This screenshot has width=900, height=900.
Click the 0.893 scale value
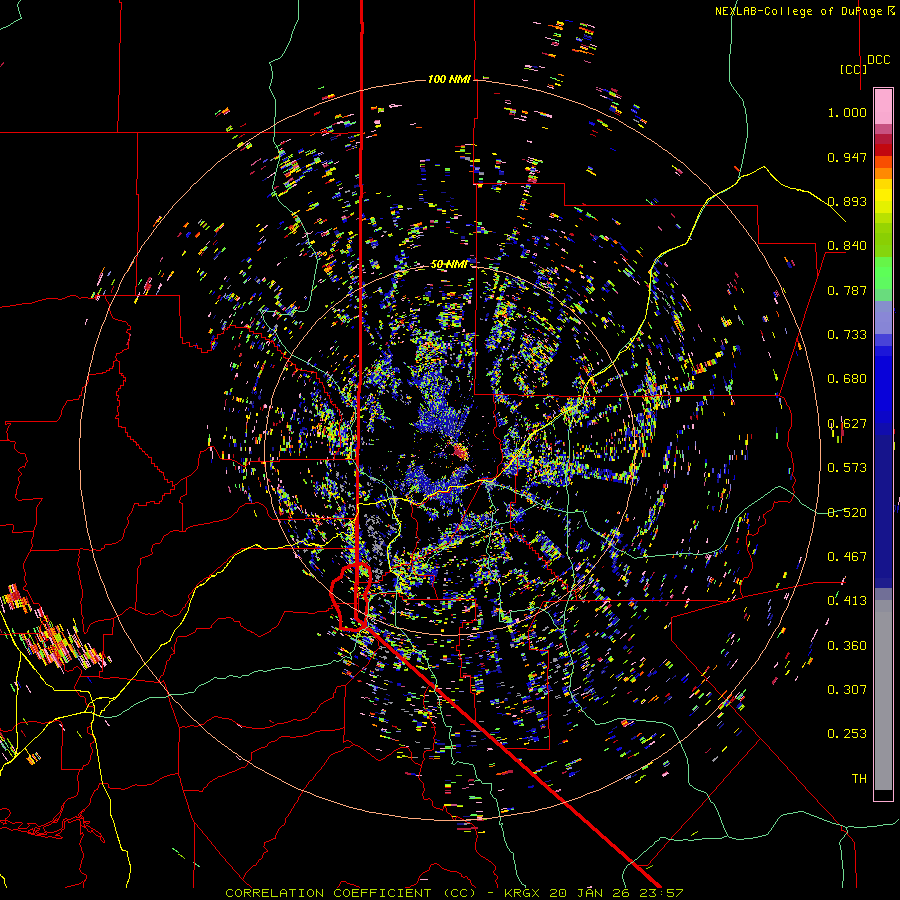(847, 201)
